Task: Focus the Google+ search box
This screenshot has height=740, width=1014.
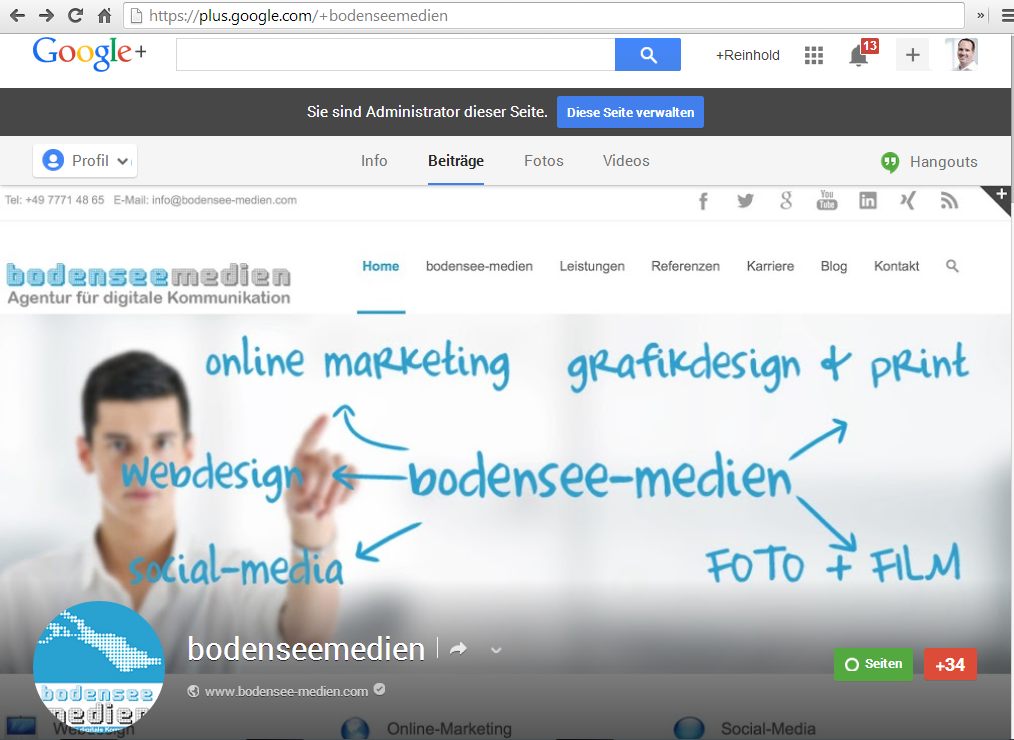Action: point(395,54)
